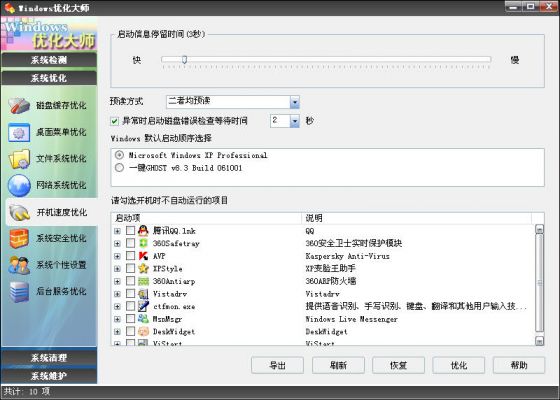
Task: Expand the MsnMsgr tree node
Action: point(117,319)
